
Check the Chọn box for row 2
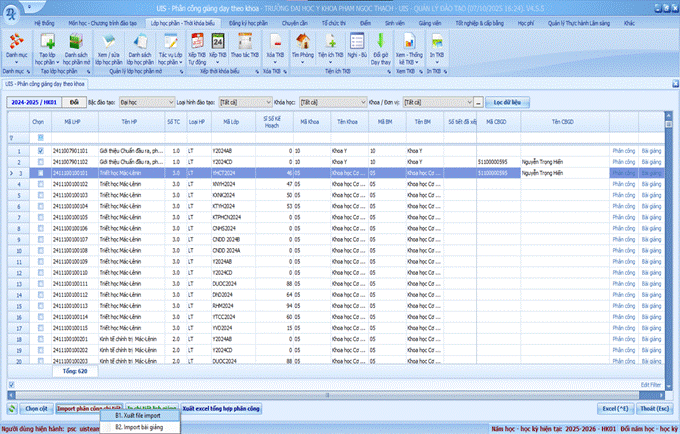pyautogui.click(x=41, y=162)
